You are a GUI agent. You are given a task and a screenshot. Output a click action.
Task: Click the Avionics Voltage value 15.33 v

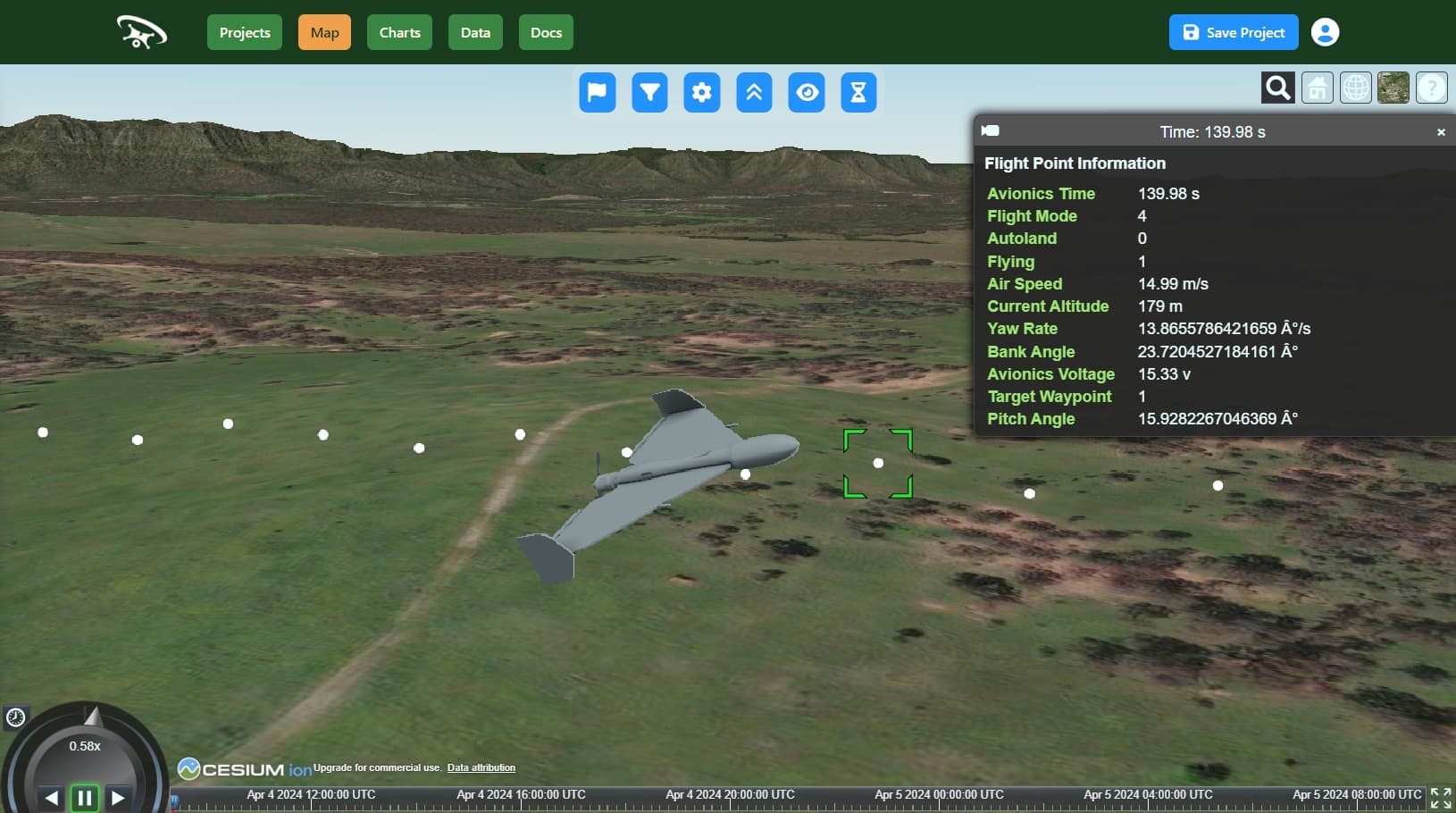1164,374
